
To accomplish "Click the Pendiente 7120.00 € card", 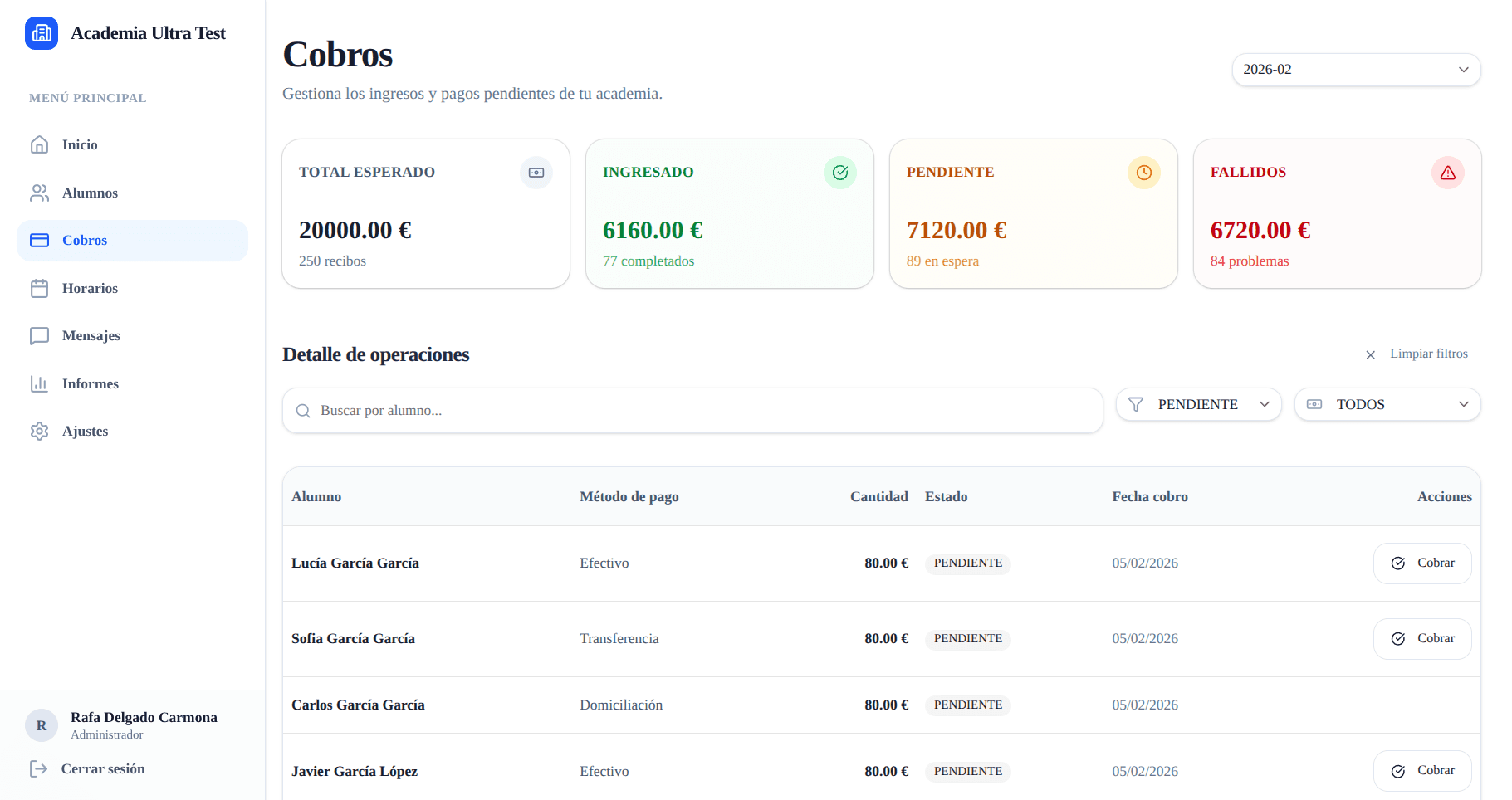I will 1034,214.
